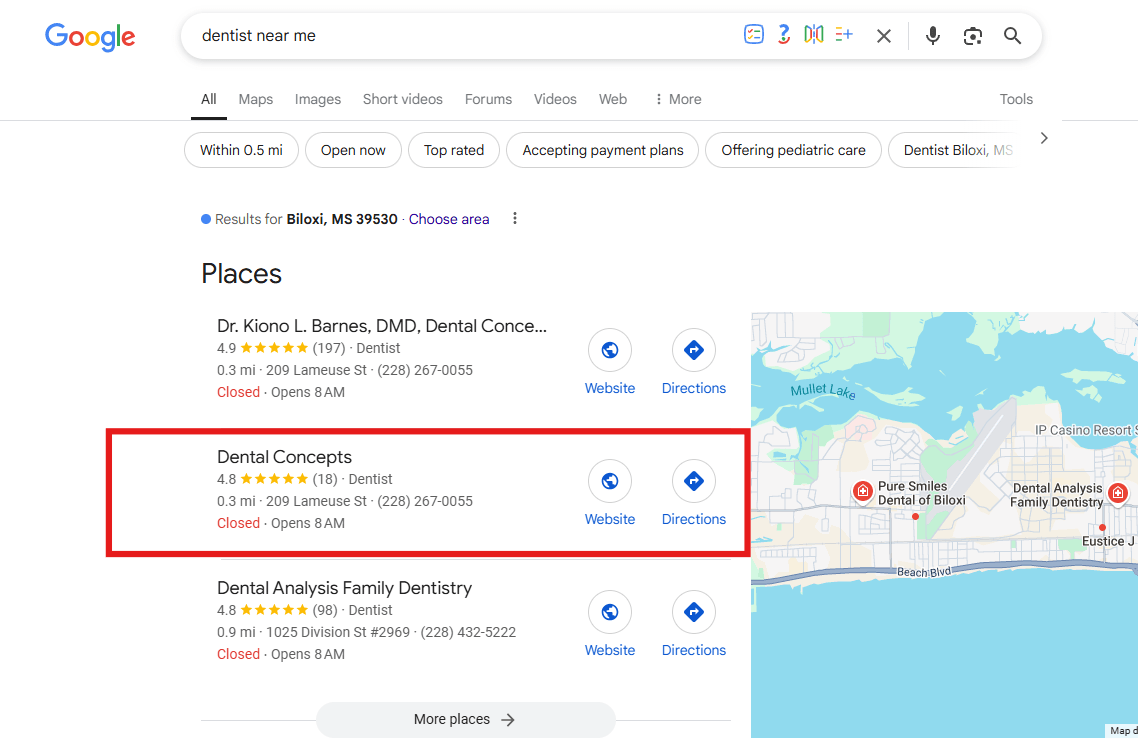Screen dimensions: 1138x752
Task: Open the Web tab
Action: click(613, 99)
